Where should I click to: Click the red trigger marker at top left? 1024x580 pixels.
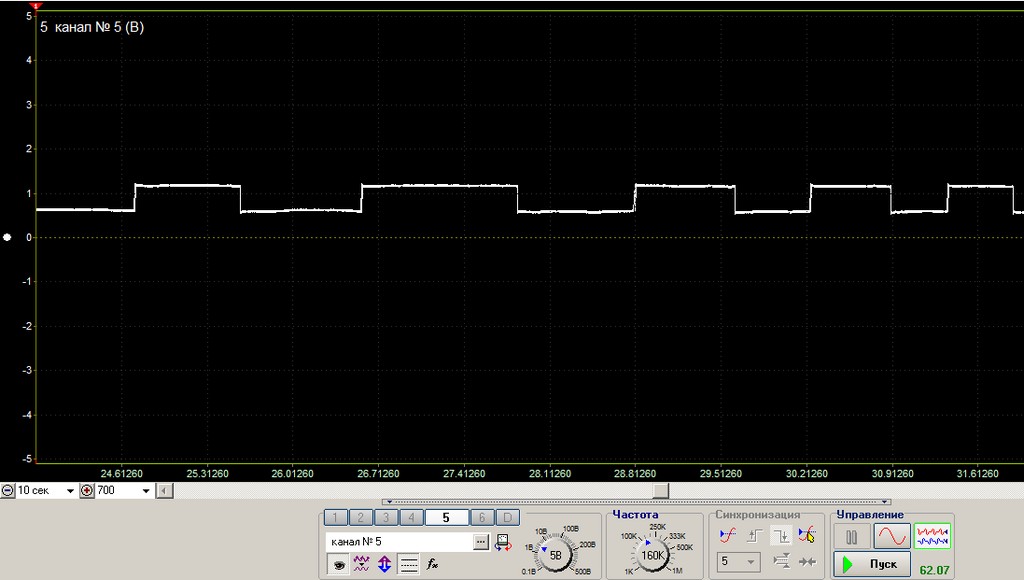pos(36,6)
